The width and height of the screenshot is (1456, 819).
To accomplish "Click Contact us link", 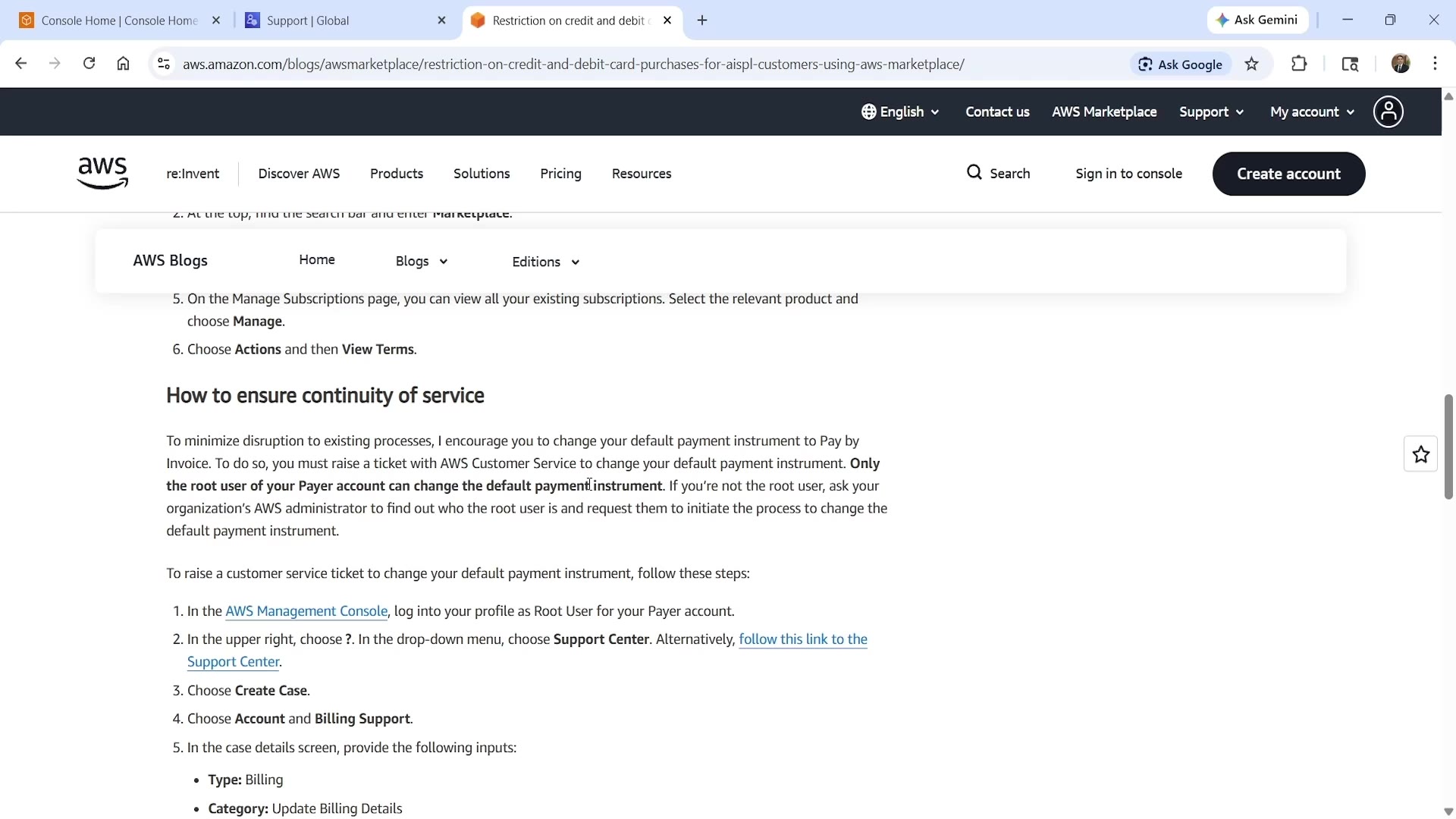I will [x=997, y=112].
